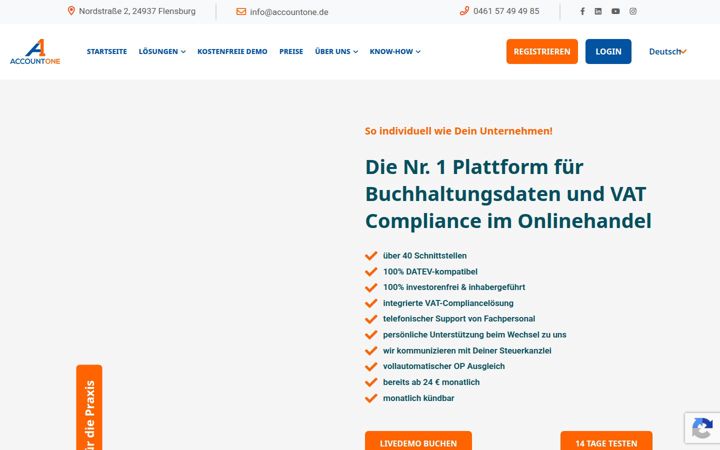Click checkmark beside 'bereits ab 24 € monatlich'
Image resolution: width=720 pixels, height=450 pixels.
371,382
